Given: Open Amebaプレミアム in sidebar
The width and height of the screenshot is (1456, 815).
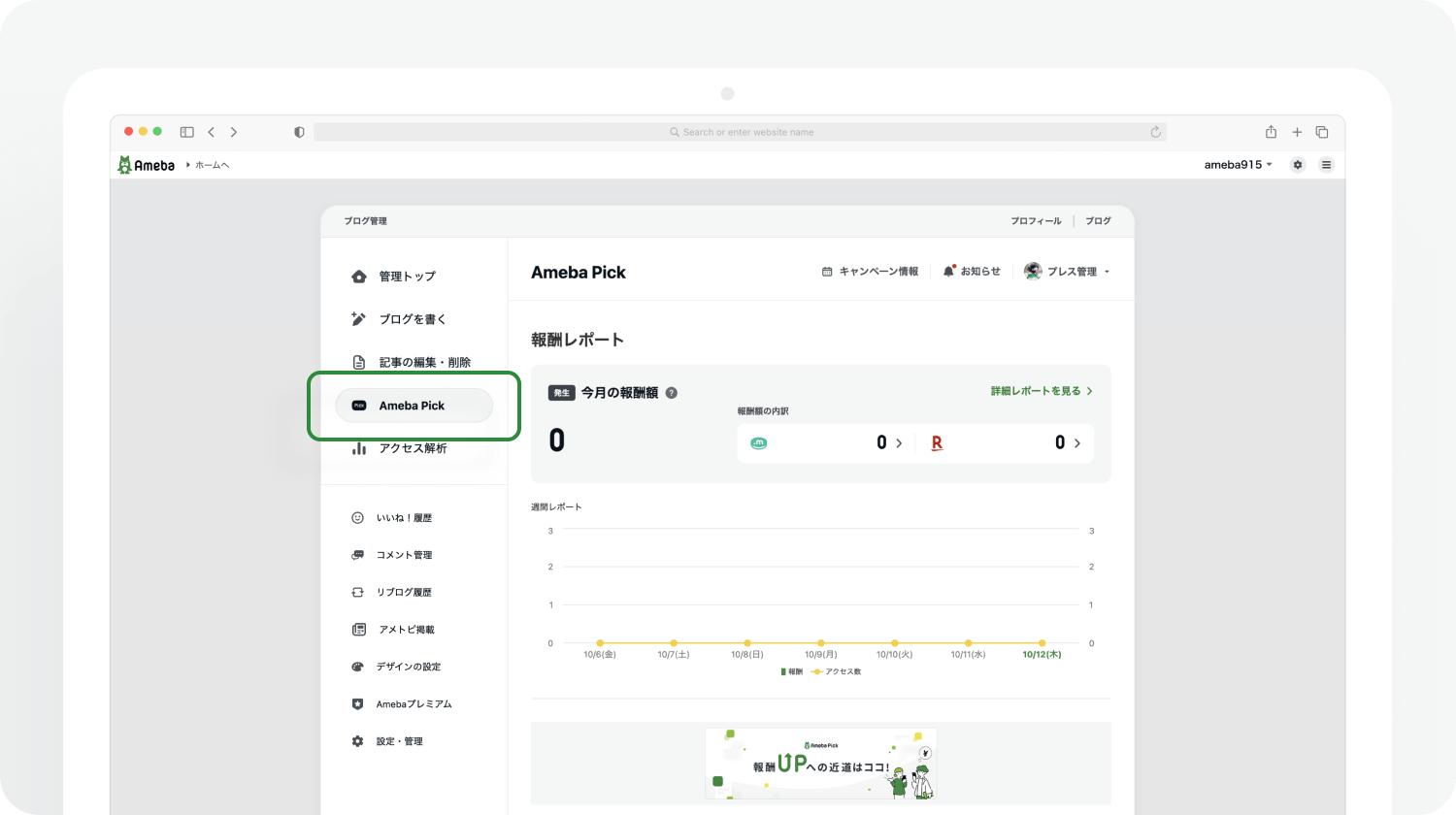Looking at the screenshot, I should [414, 704].
